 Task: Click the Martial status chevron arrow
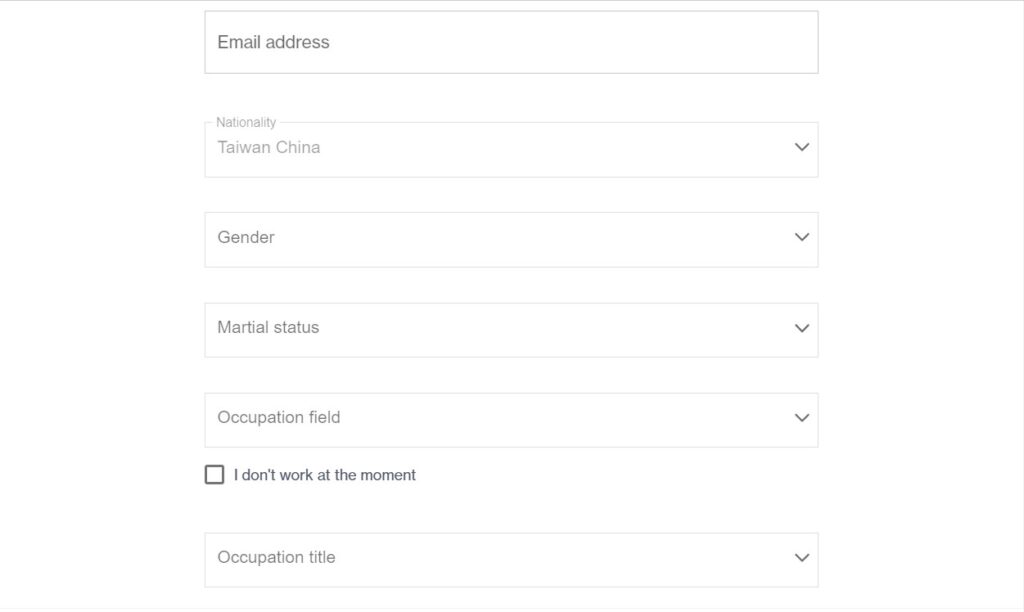(x=801, y=328)
